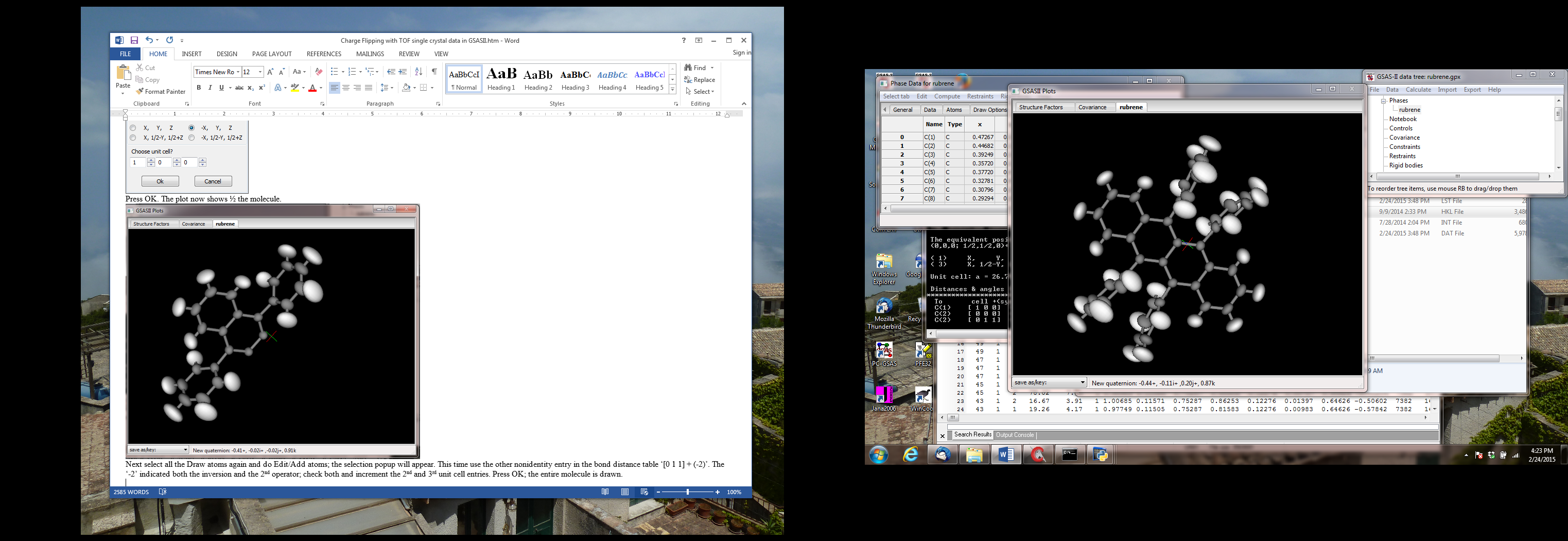Image resolution: width=1568 pixels, height=541 pixels.
Task: Increase paragraph indent
Action: click(x=403, y=72)
